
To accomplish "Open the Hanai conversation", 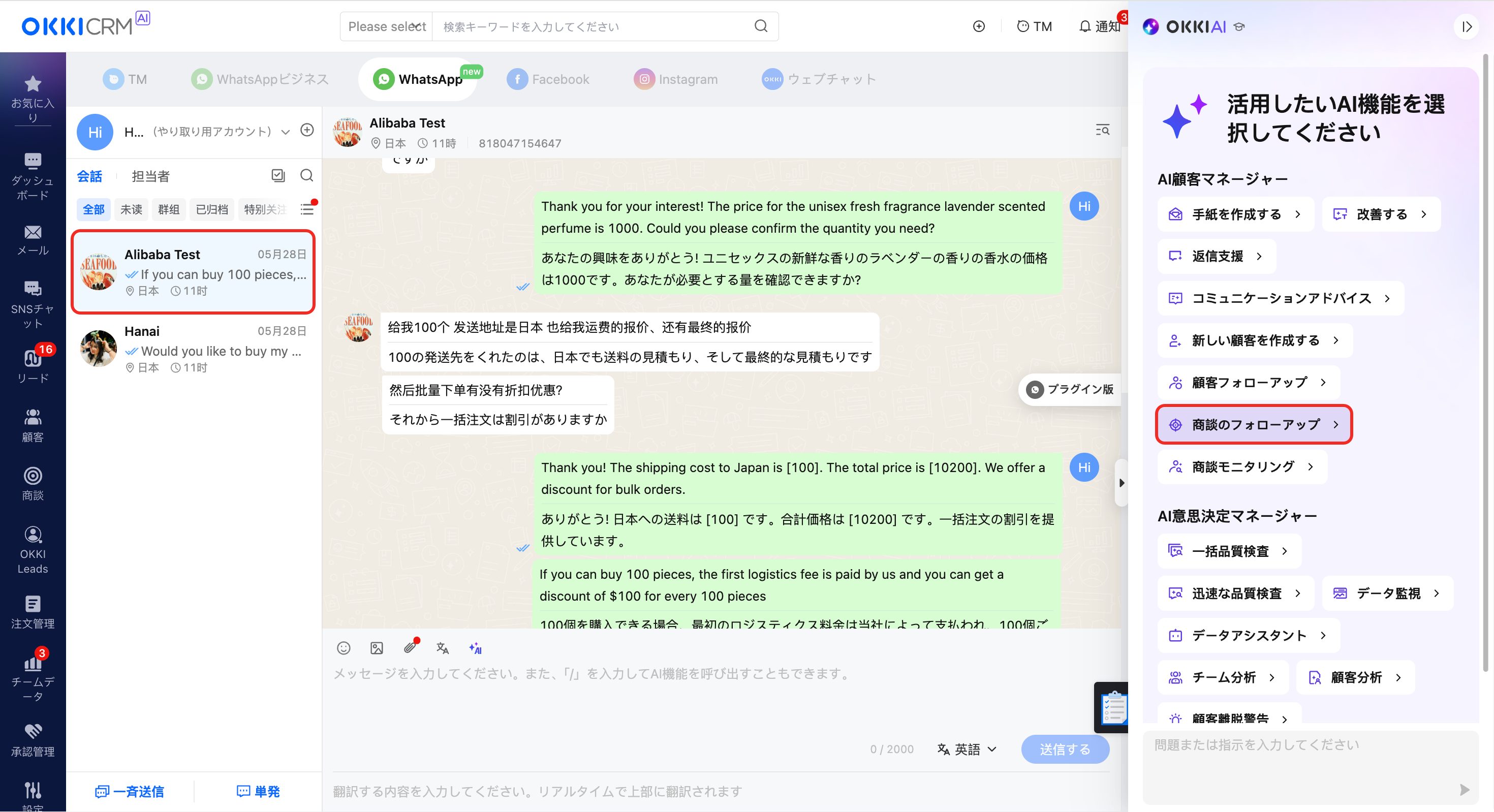I will coord(194,349).
